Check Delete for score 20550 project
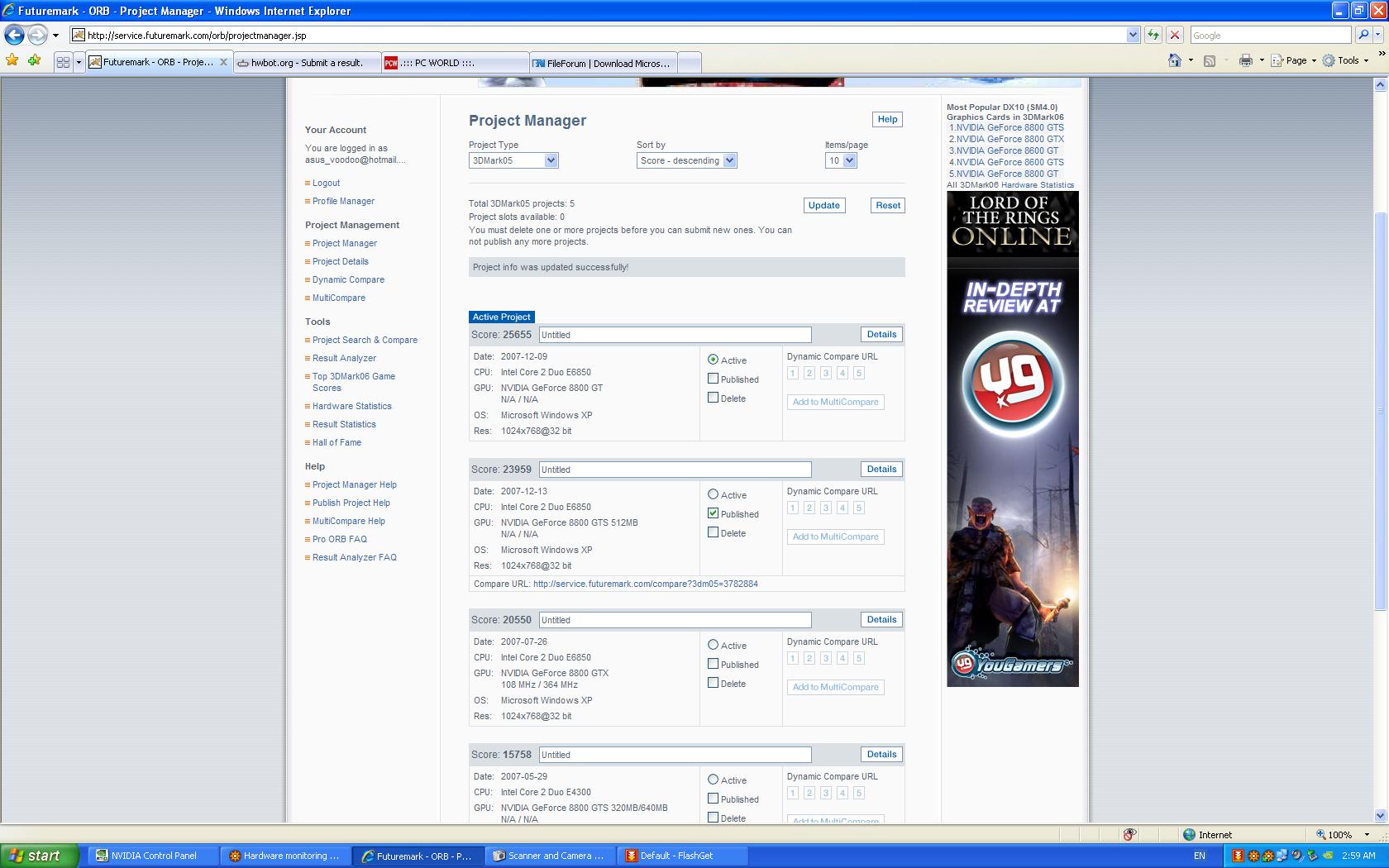 (x=713, y=683)
